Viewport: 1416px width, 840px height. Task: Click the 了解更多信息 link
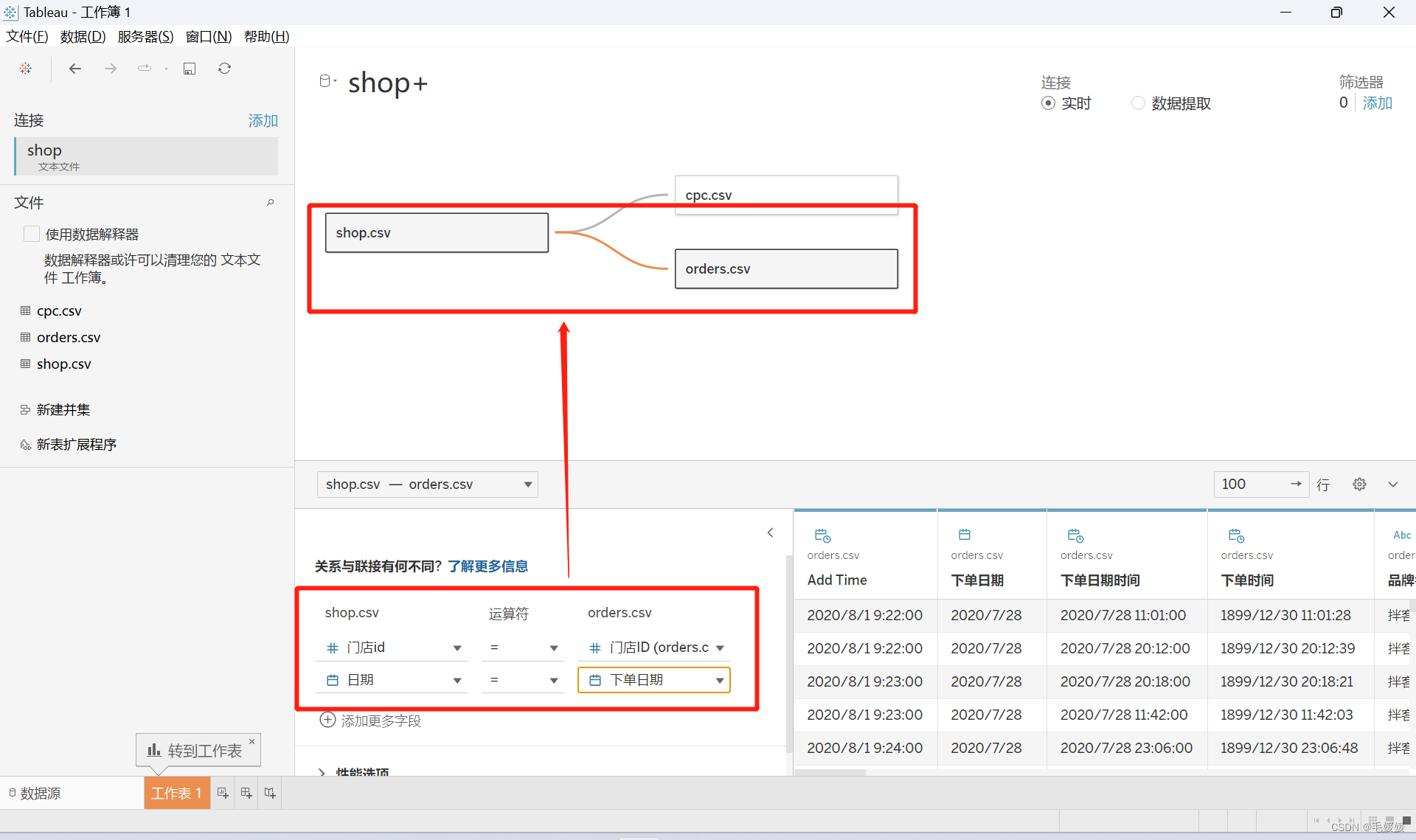click(487, 566)
